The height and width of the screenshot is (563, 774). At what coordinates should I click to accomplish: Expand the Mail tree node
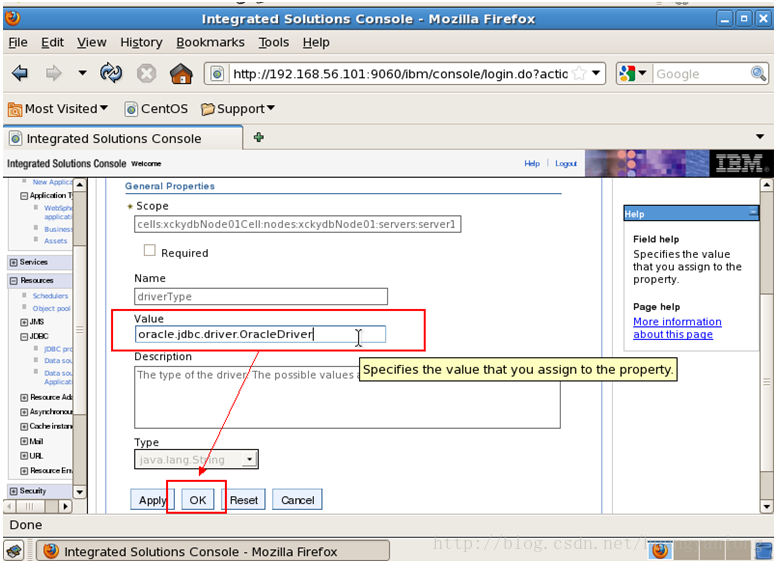coord(24,441)
